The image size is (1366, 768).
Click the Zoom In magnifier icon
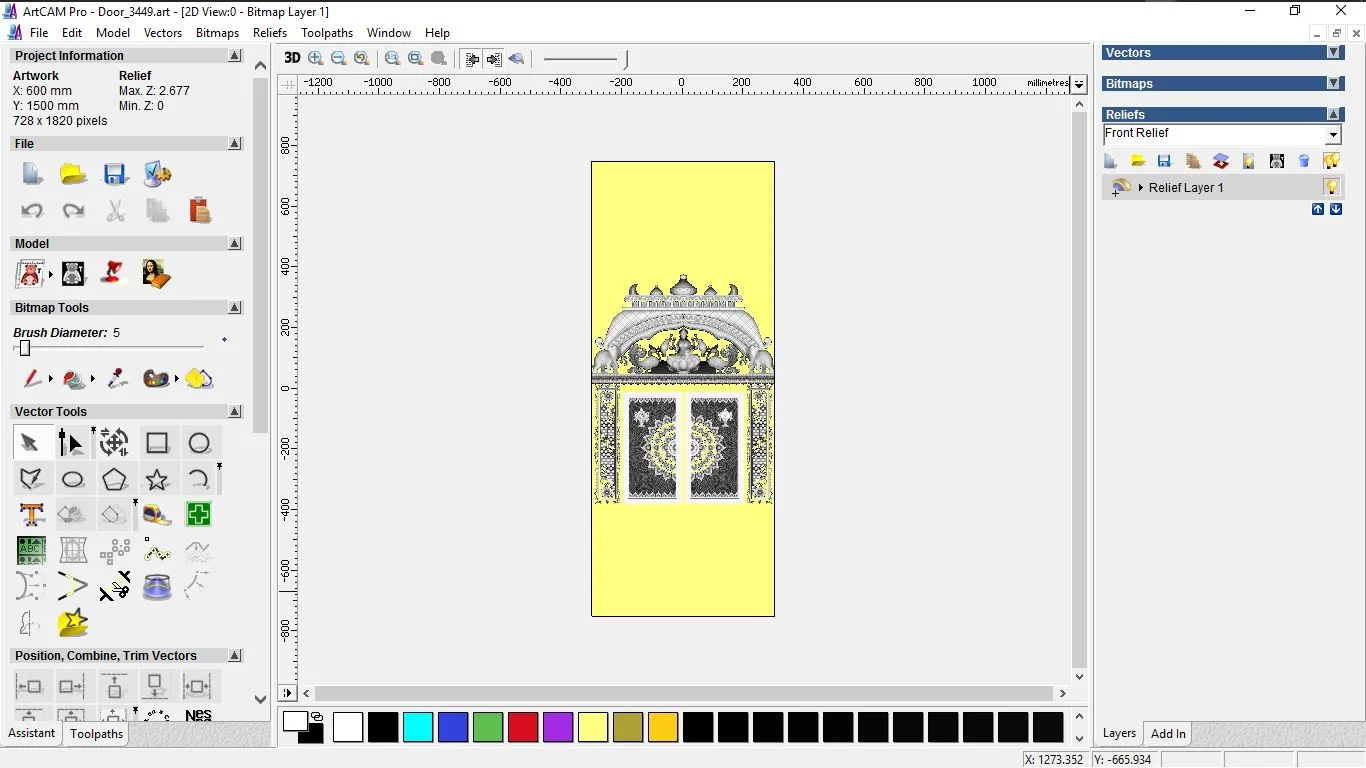click(x=316, y=58)
